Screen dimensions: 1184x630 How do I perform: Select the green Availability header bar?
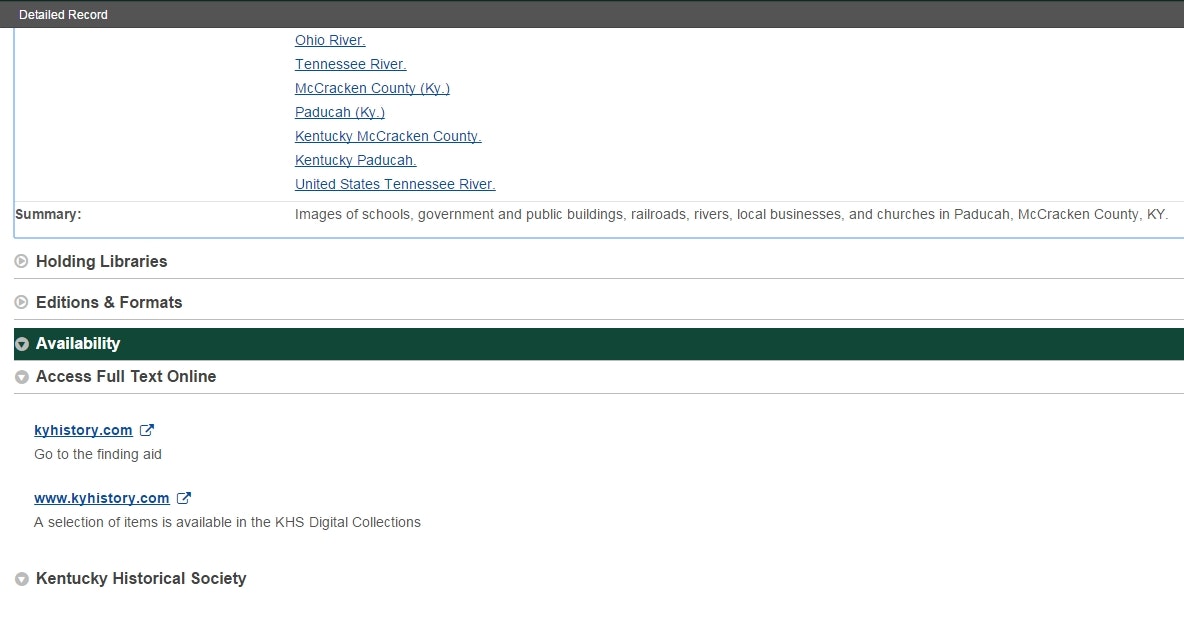600,344
